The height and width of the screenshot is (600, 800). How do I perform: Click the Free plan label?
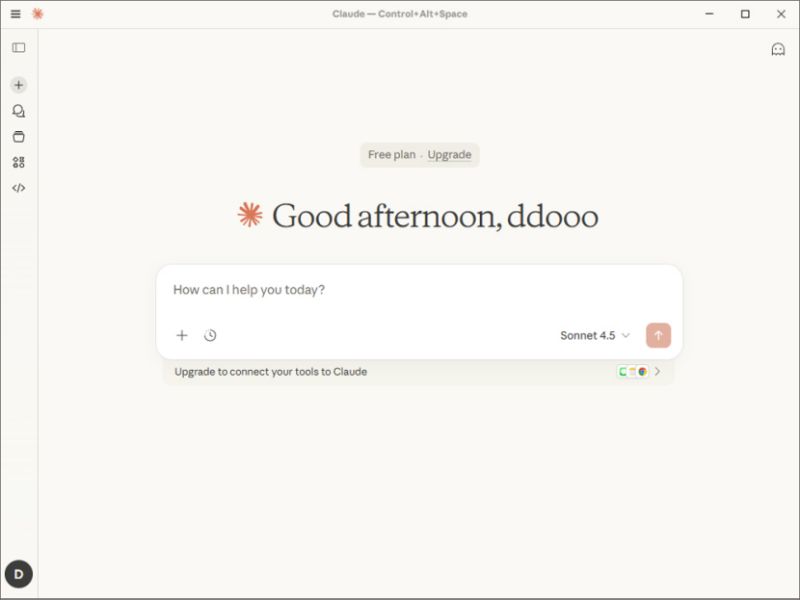coord(392,155)
